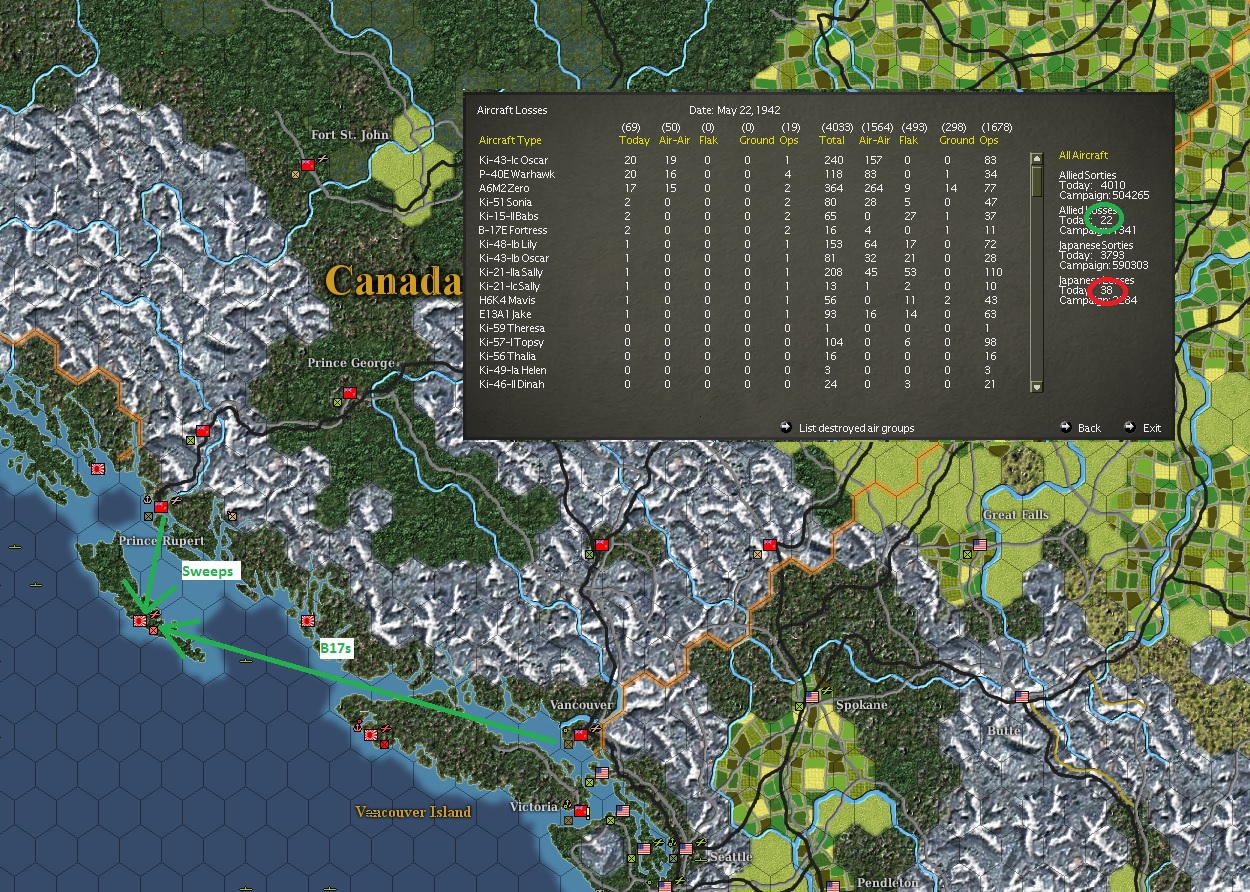Image resolution: width=1250 pixels, height=892 pixels.
Task: Click the arrow icon beside Back
Action: click(x=1066, y=427)
